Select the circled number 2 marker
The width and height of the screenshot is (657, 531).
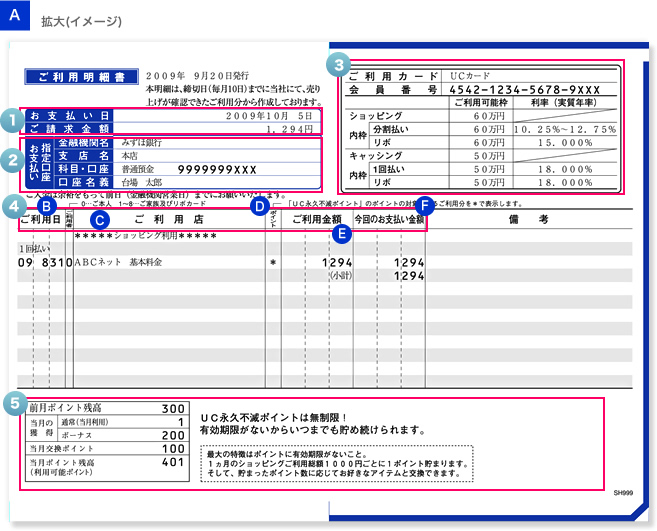tap(12, 157)
